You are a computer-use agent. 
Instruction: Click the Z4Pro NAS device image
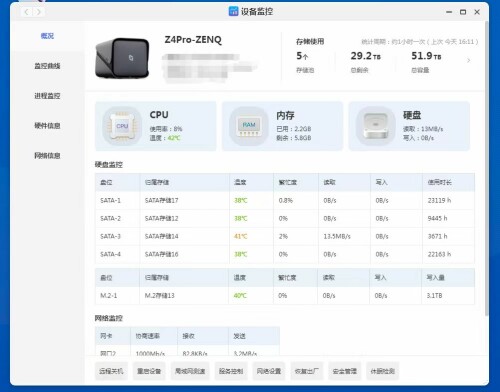click(x=122, y=58)
